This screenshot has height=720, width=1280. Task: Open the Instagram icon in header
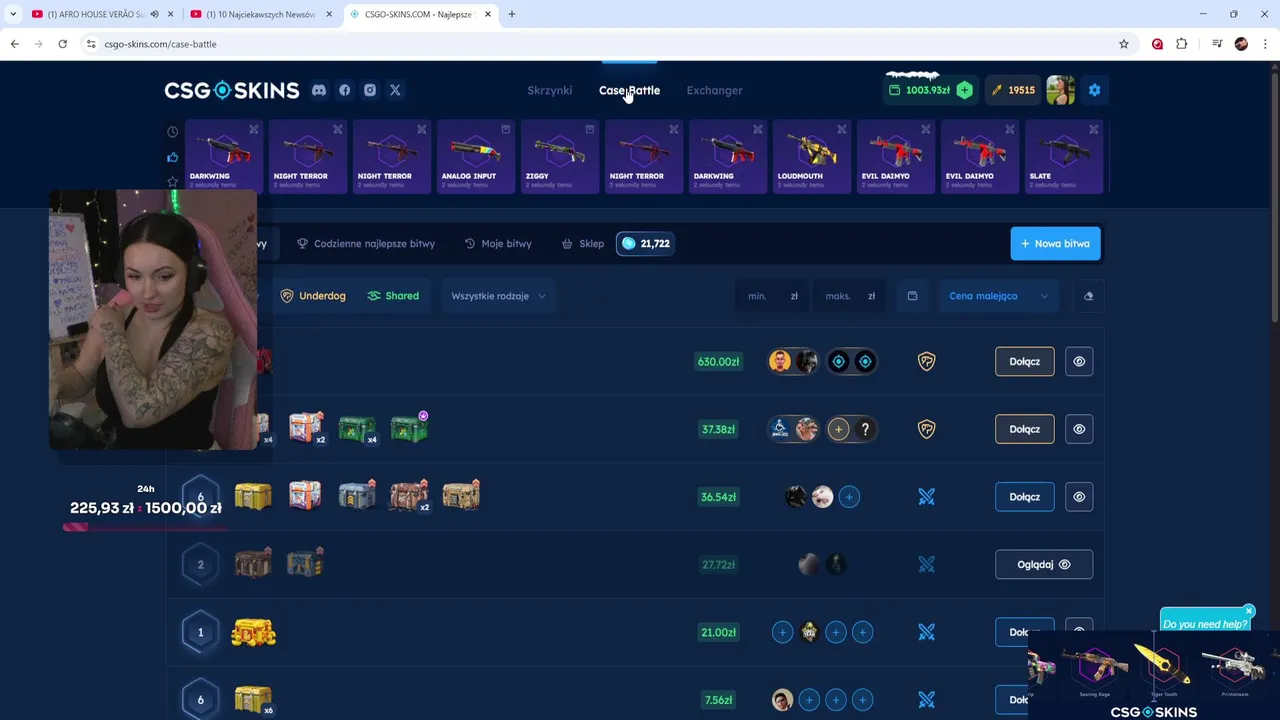coord(370,90)
